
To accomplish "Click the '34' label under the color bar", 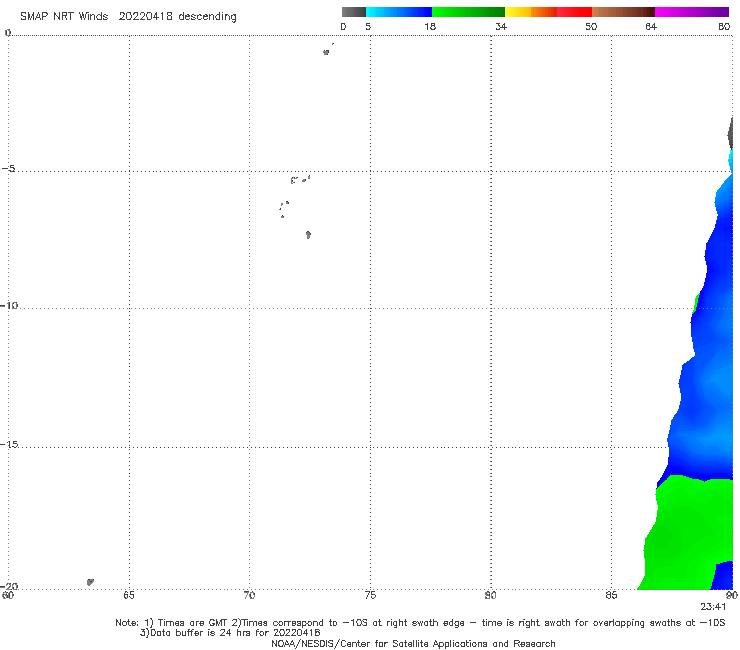I will (x=501, y=26).
